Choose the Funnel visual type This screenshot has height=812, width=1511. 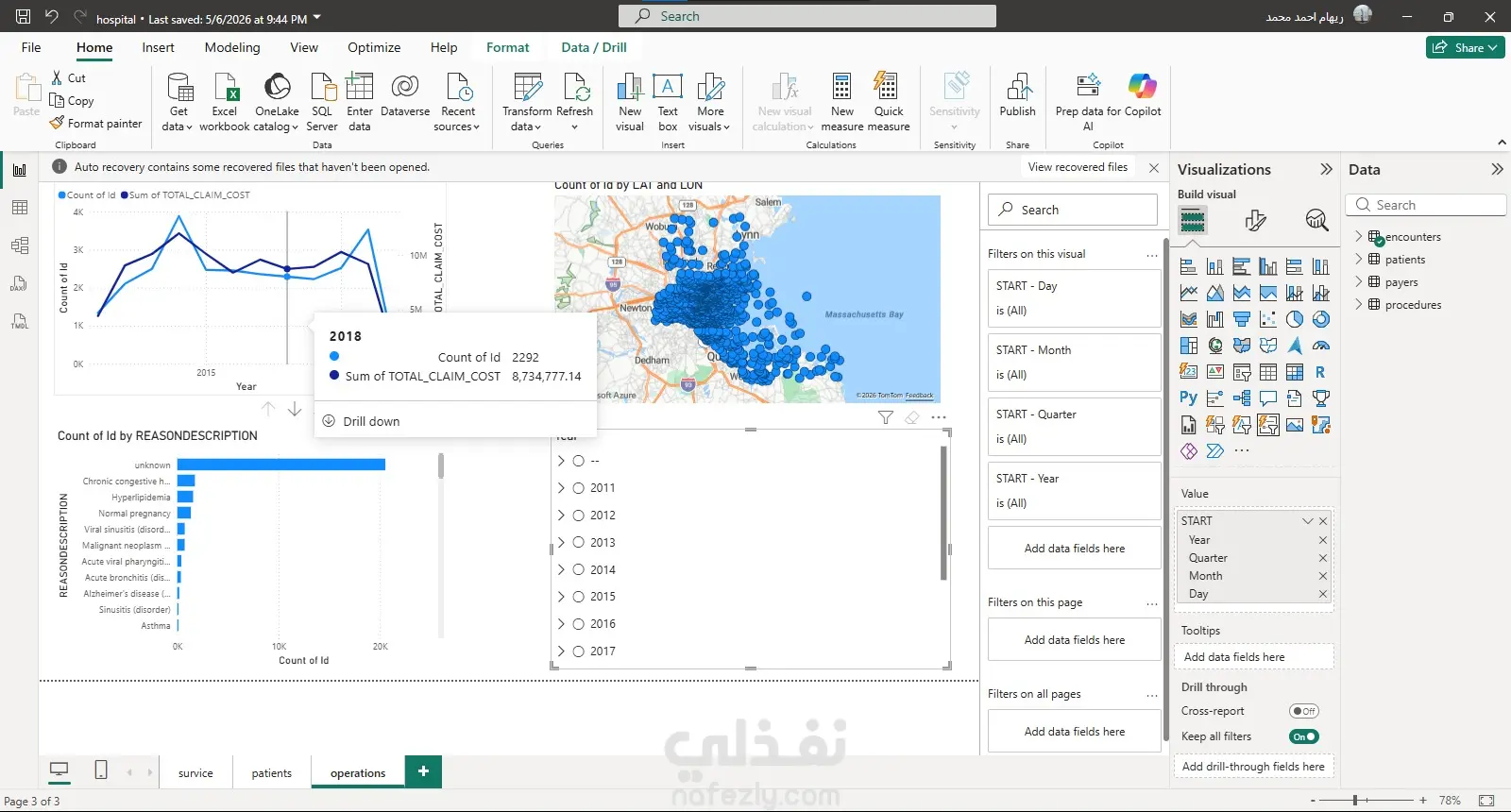point(1242,319)
